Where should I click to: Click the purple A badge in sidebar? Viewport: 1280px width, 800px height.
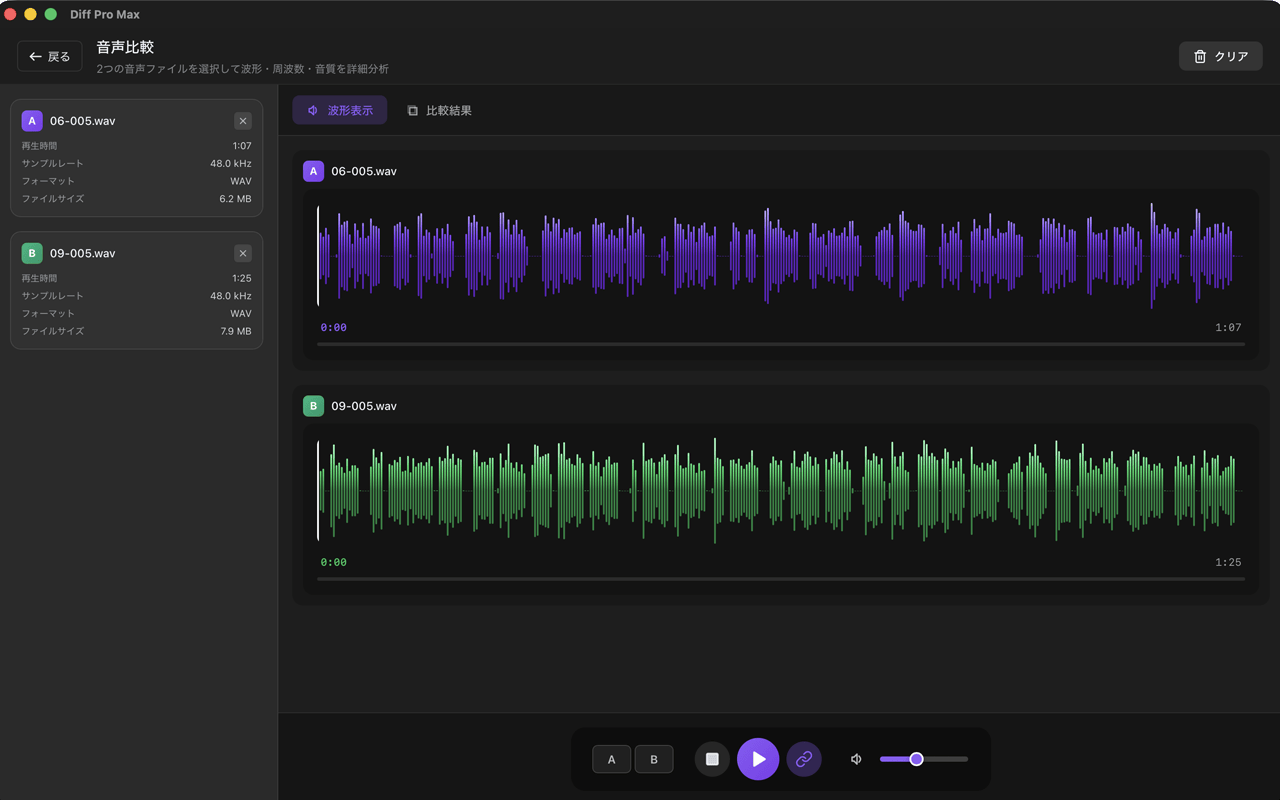coord(32,121)
